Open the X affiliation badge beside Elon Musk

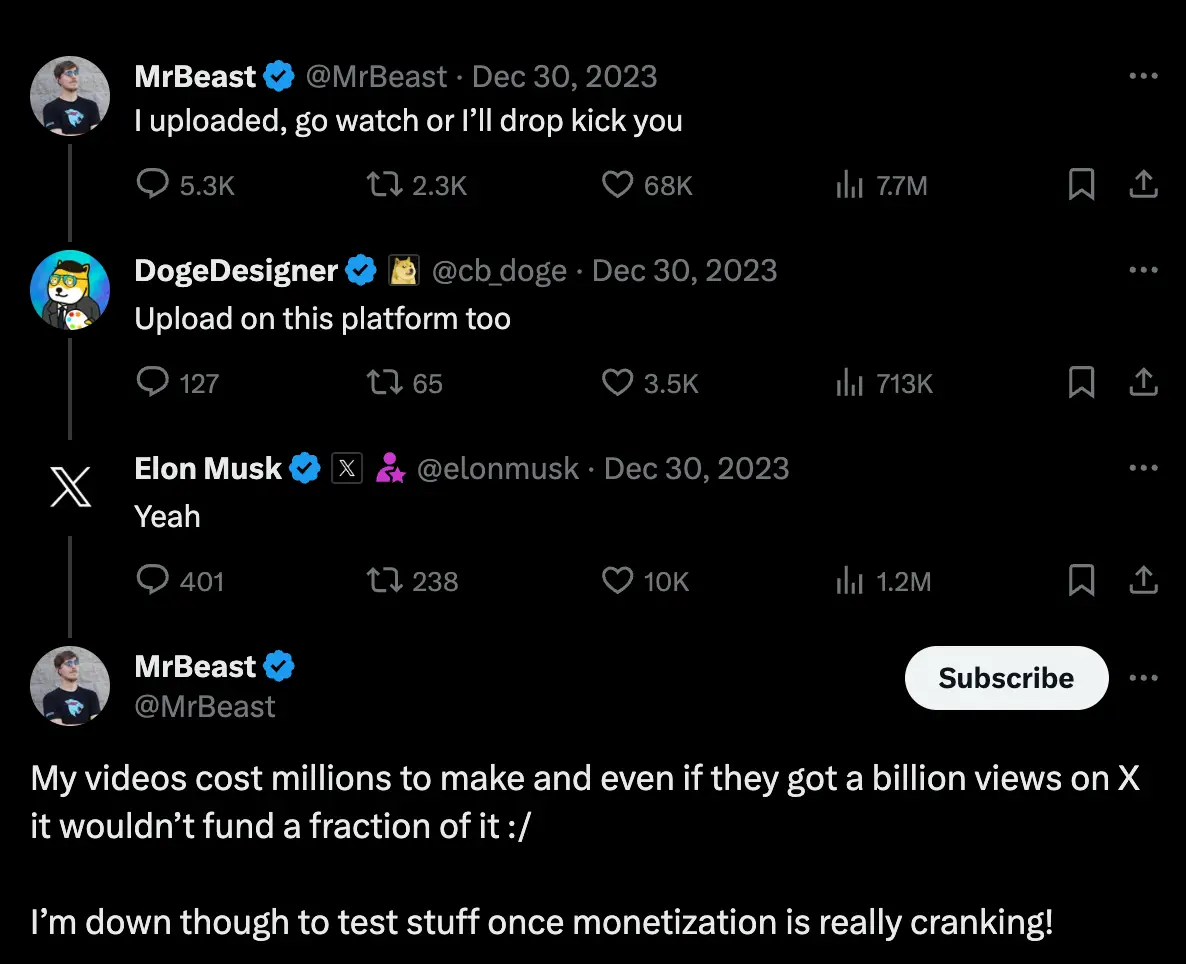346,467
